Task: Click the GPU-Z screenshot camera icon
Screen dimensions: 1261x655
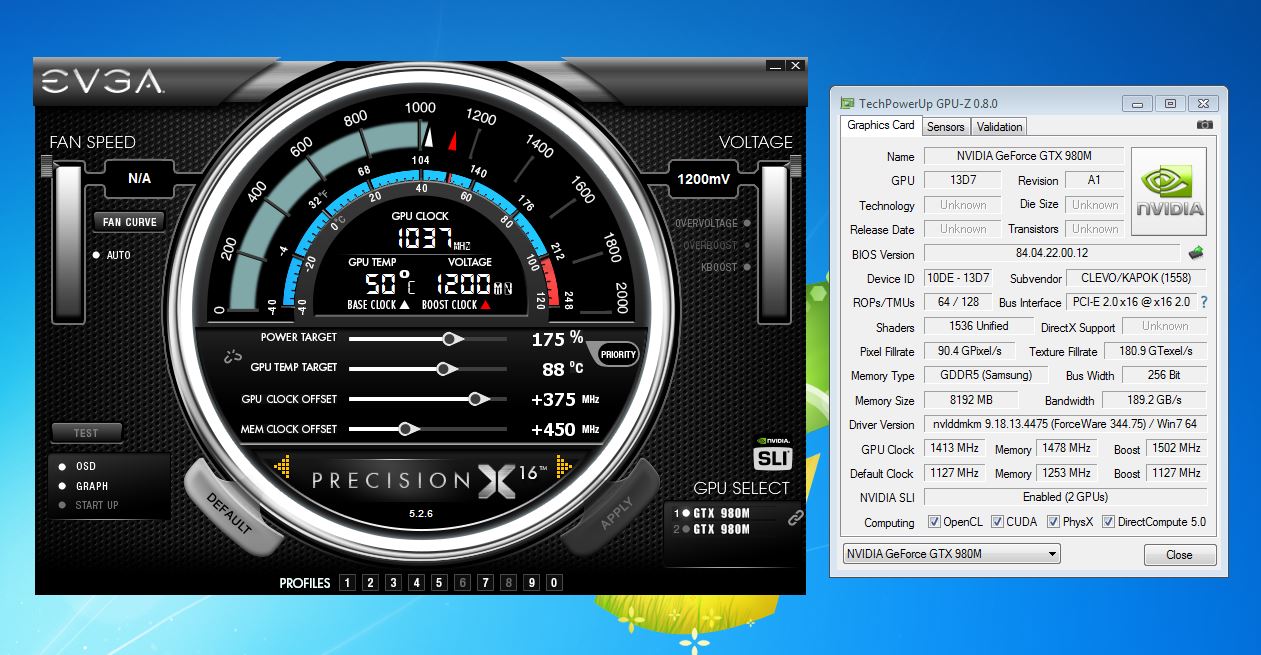Action: click(1205, 125)
